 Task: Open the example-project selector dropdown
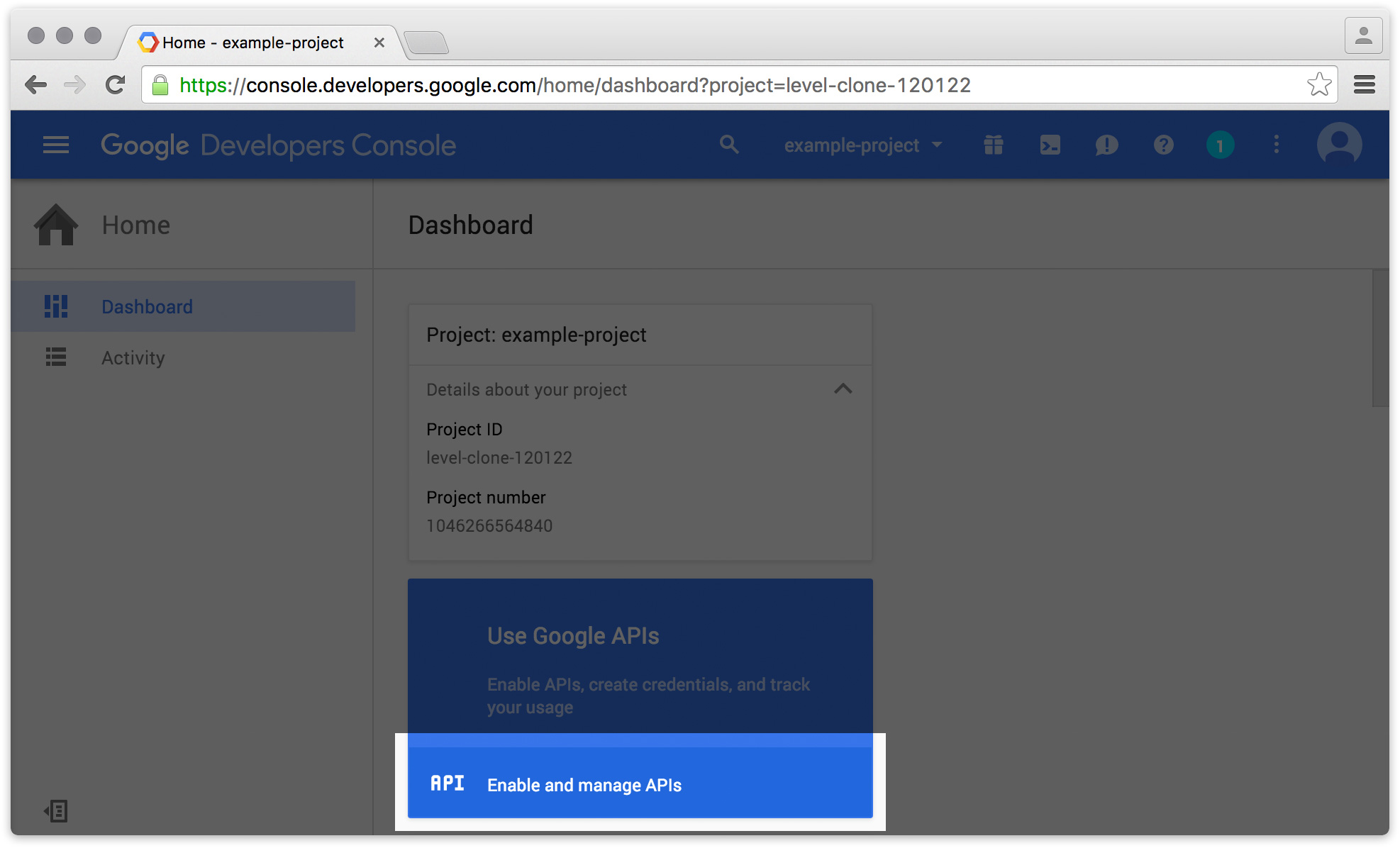click(x=862, y=145)
